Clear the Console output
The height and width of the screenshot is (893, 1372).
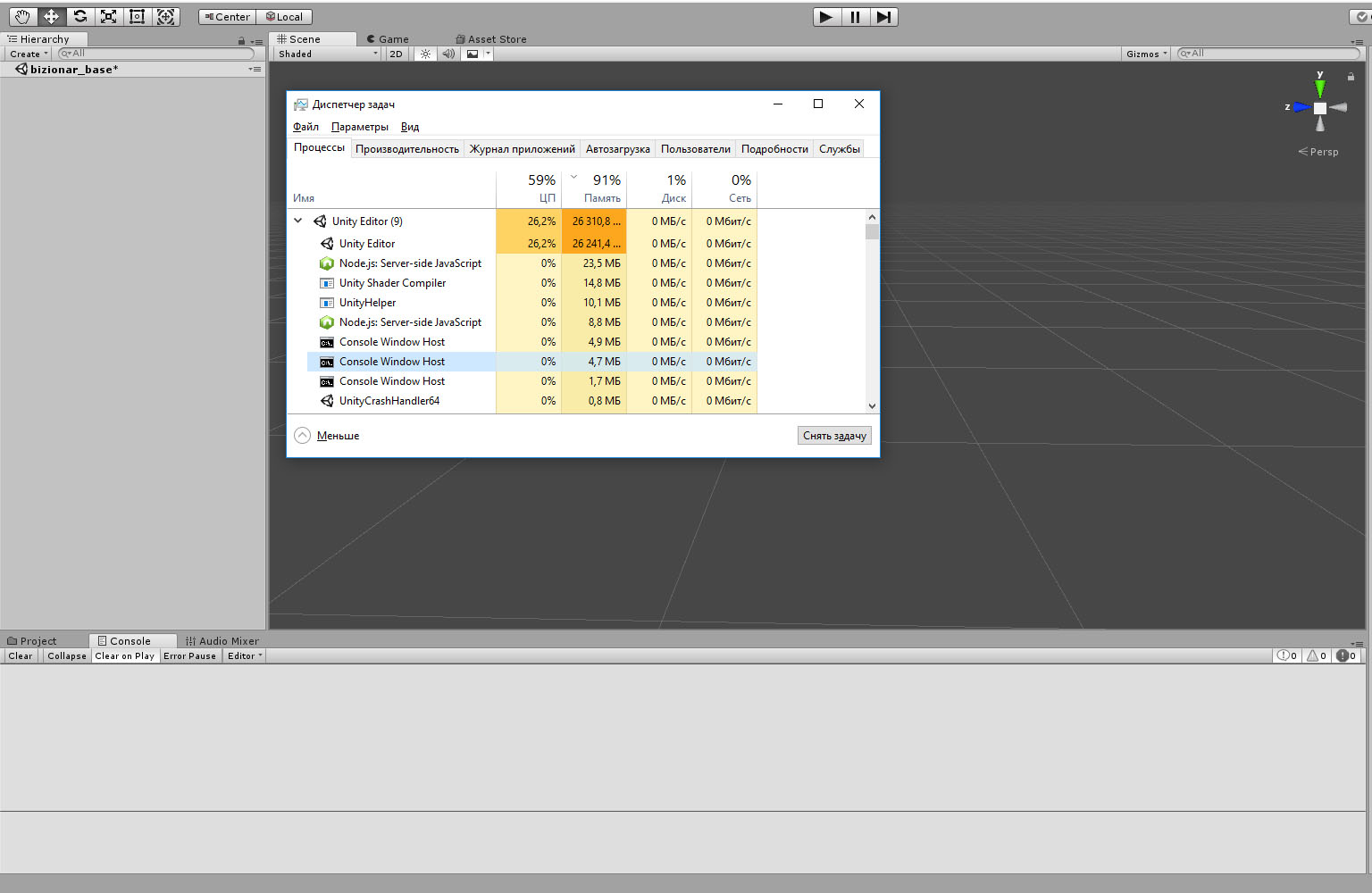click(x=20, y=655)
